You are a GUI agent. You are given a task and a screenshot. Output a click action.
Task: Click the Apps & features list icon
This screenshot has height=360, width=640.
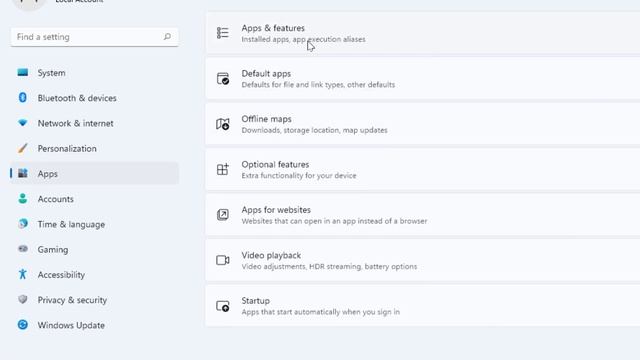pyautogui.click(x=222, y=33)
